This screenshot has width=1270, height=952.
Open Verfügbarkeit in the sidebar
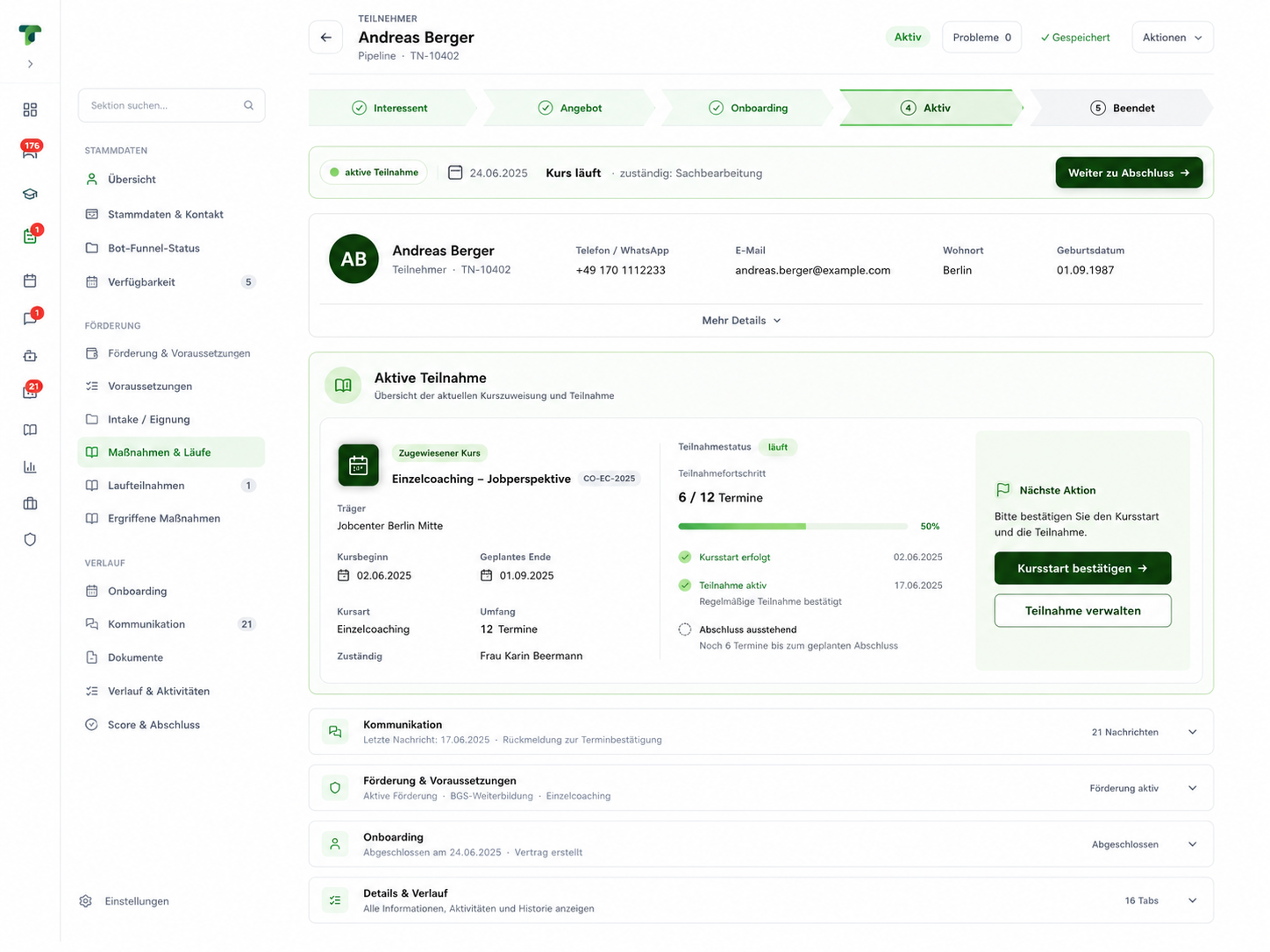[x=172, y=282]
